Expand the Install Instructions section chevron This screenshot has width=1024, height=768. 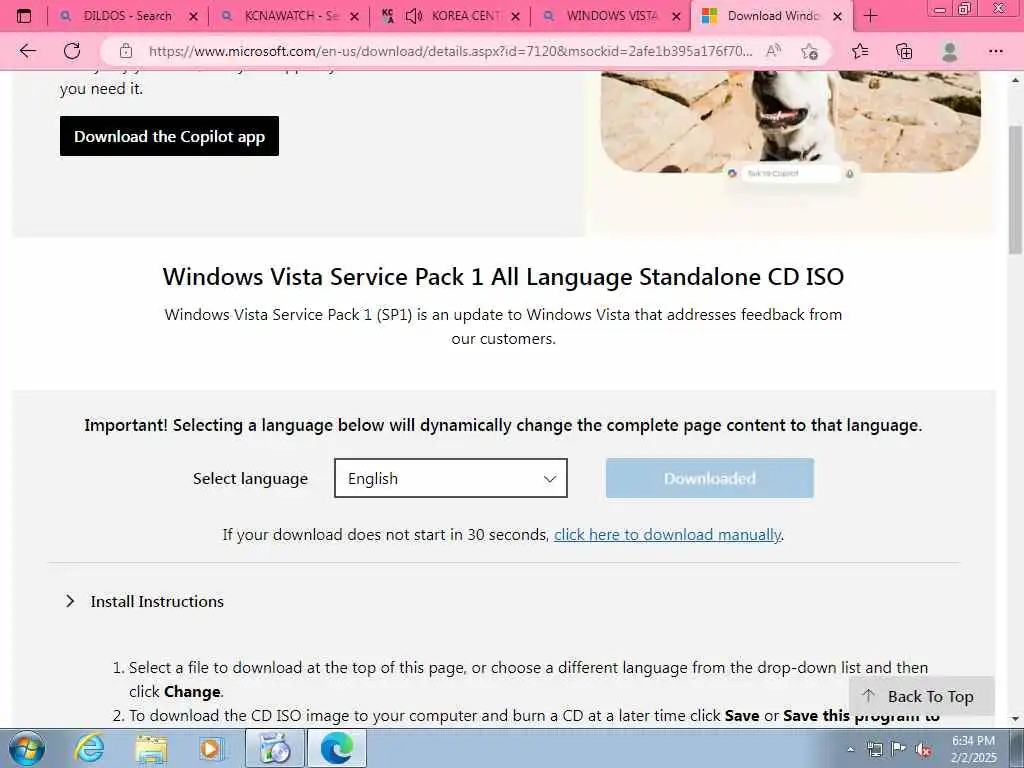click(70, 601)
